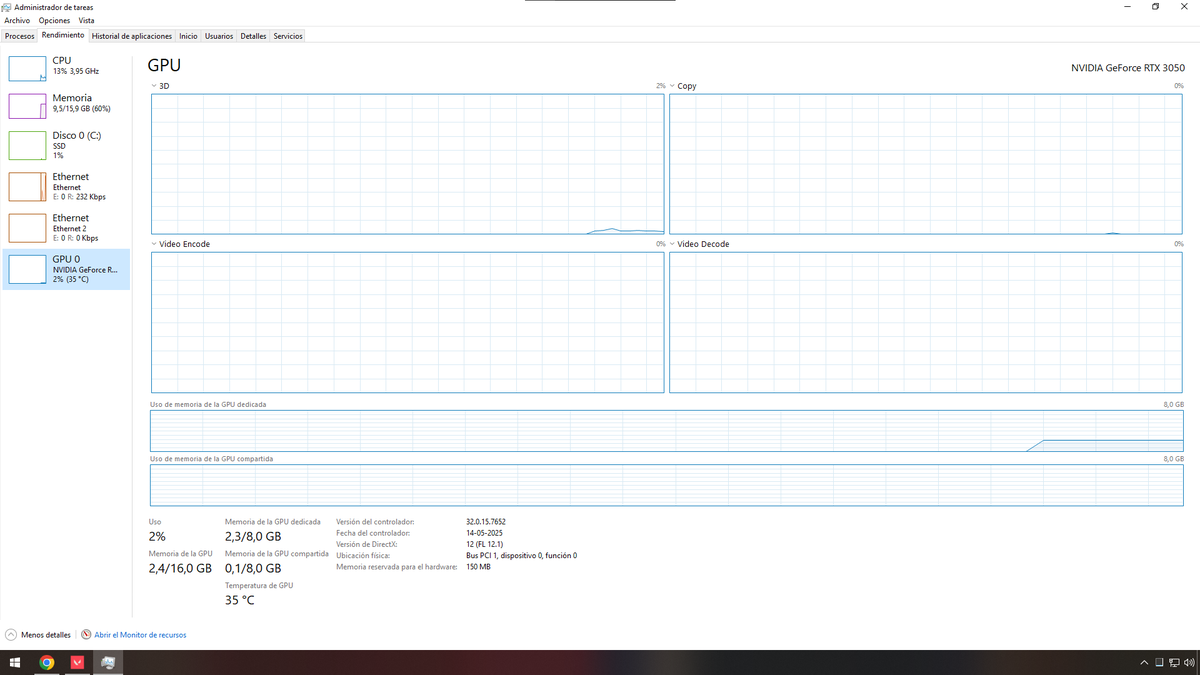1200x675 pixels.
Task: Open the Windows Start menu
Action: click(15, 662)
